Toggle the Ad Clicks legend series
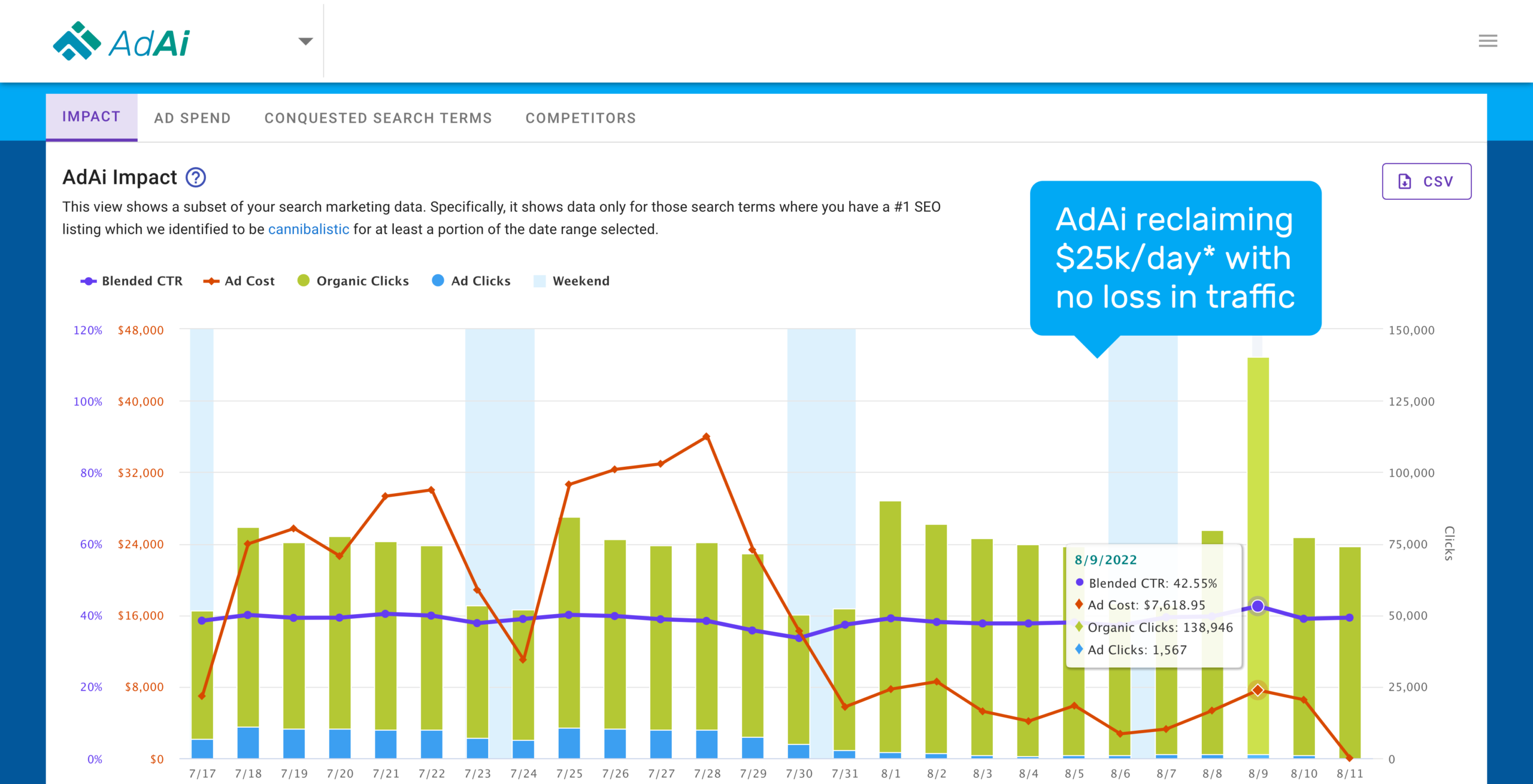 pyautogui.click(x=471, y=281)
